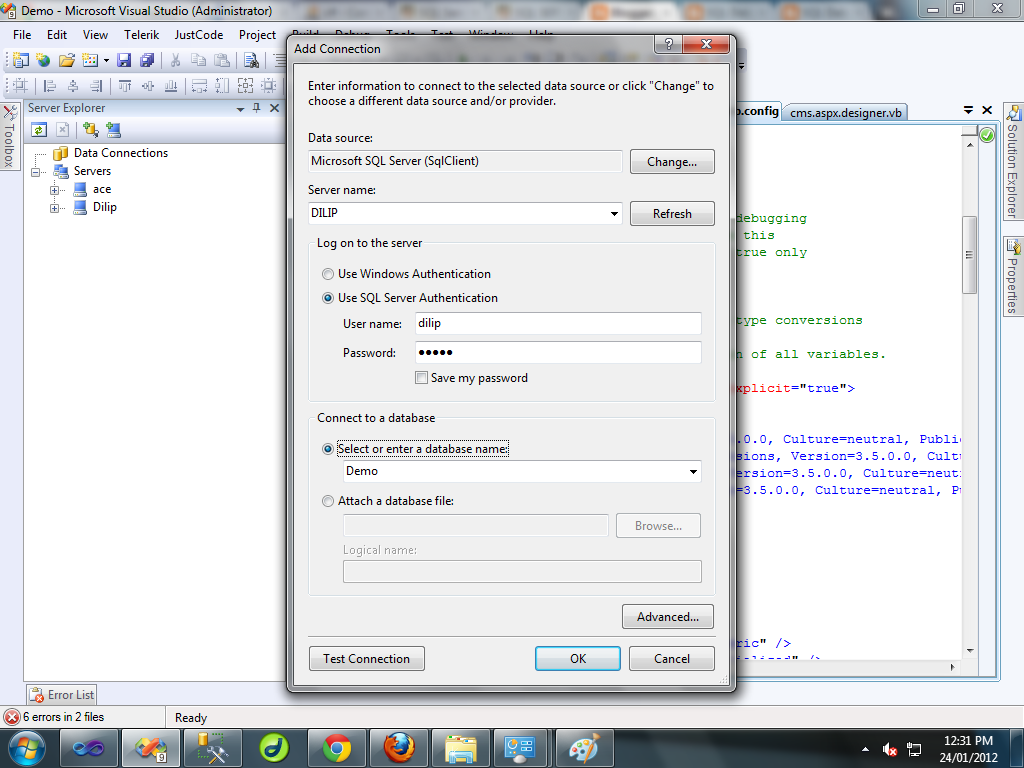Click the New Web Site globe icon
Image resolution: width=1024 pixels, height=768 pixels.
43,61
